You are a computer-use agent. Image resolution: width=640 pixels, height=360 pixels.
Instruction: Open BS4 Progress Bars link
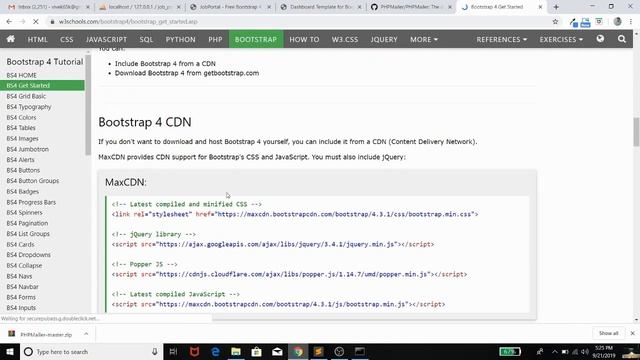click(x=31, y=202)
